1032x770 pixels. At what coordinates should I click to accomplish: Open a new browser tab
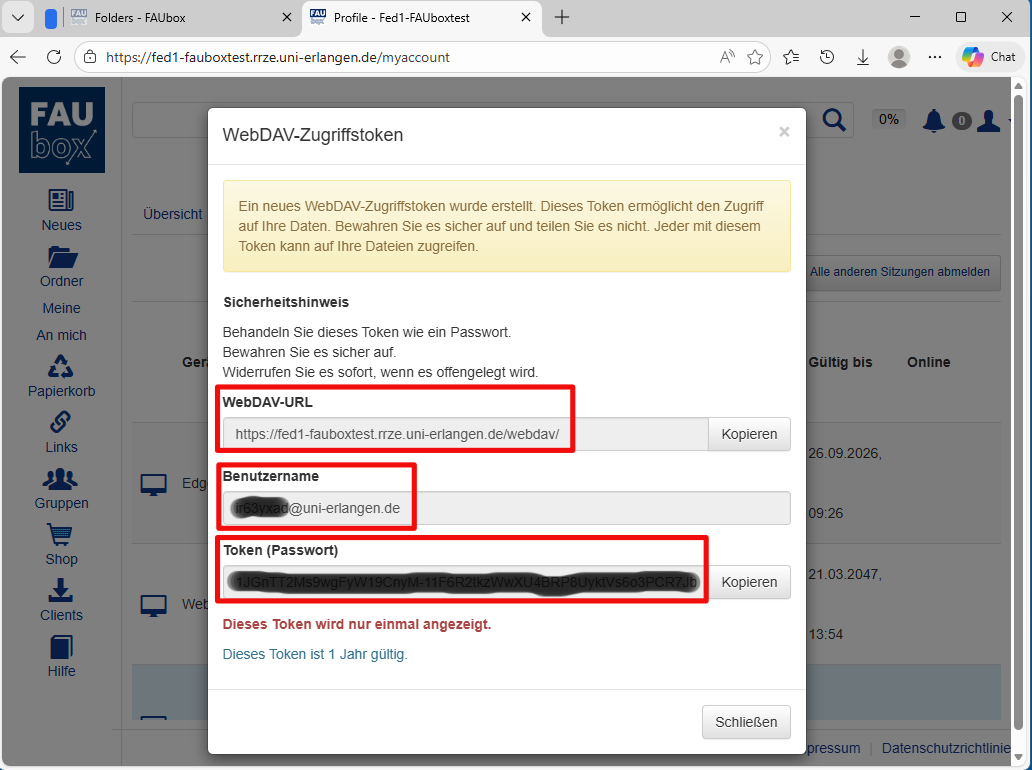click(562, 17)
